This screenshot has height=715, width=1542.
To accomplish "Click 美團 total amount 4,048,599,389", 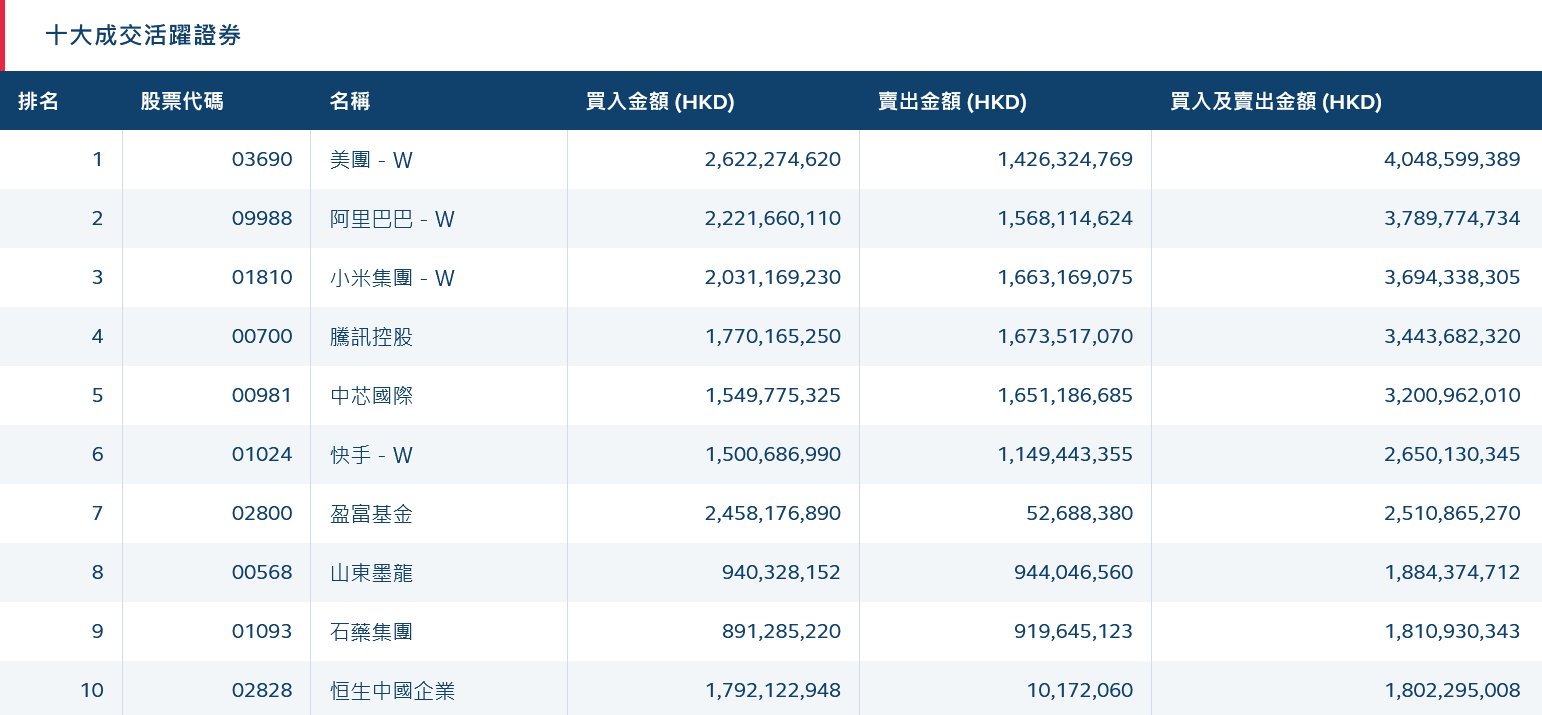I will coord(1452,160).
